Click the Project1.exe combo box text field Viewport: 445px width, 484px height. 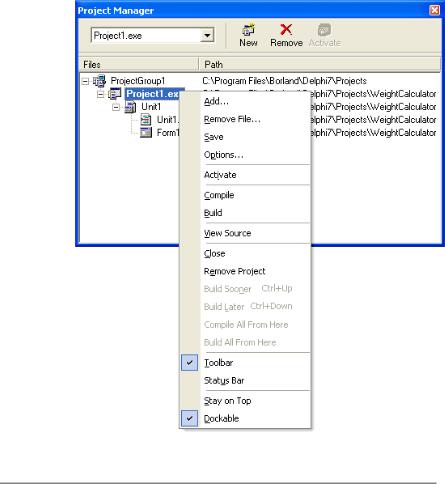pos(146,35)
